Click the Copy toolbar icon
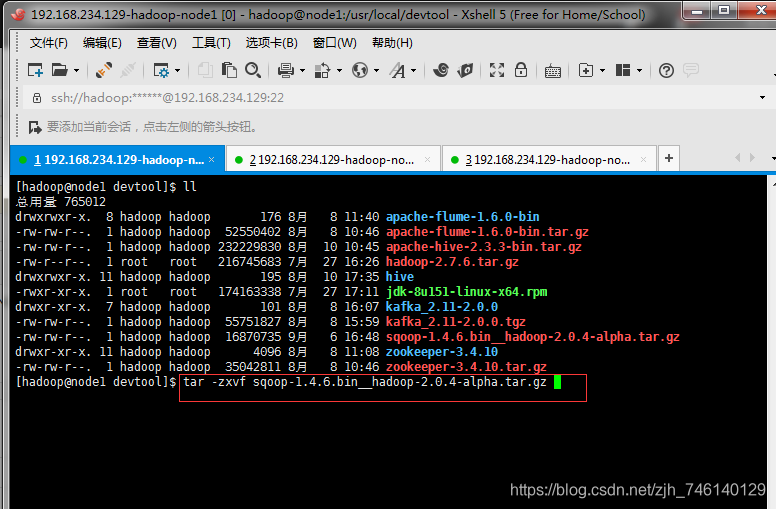Image resolution: width=776 pixels, height=509 pixels. (x=205, y=70)
